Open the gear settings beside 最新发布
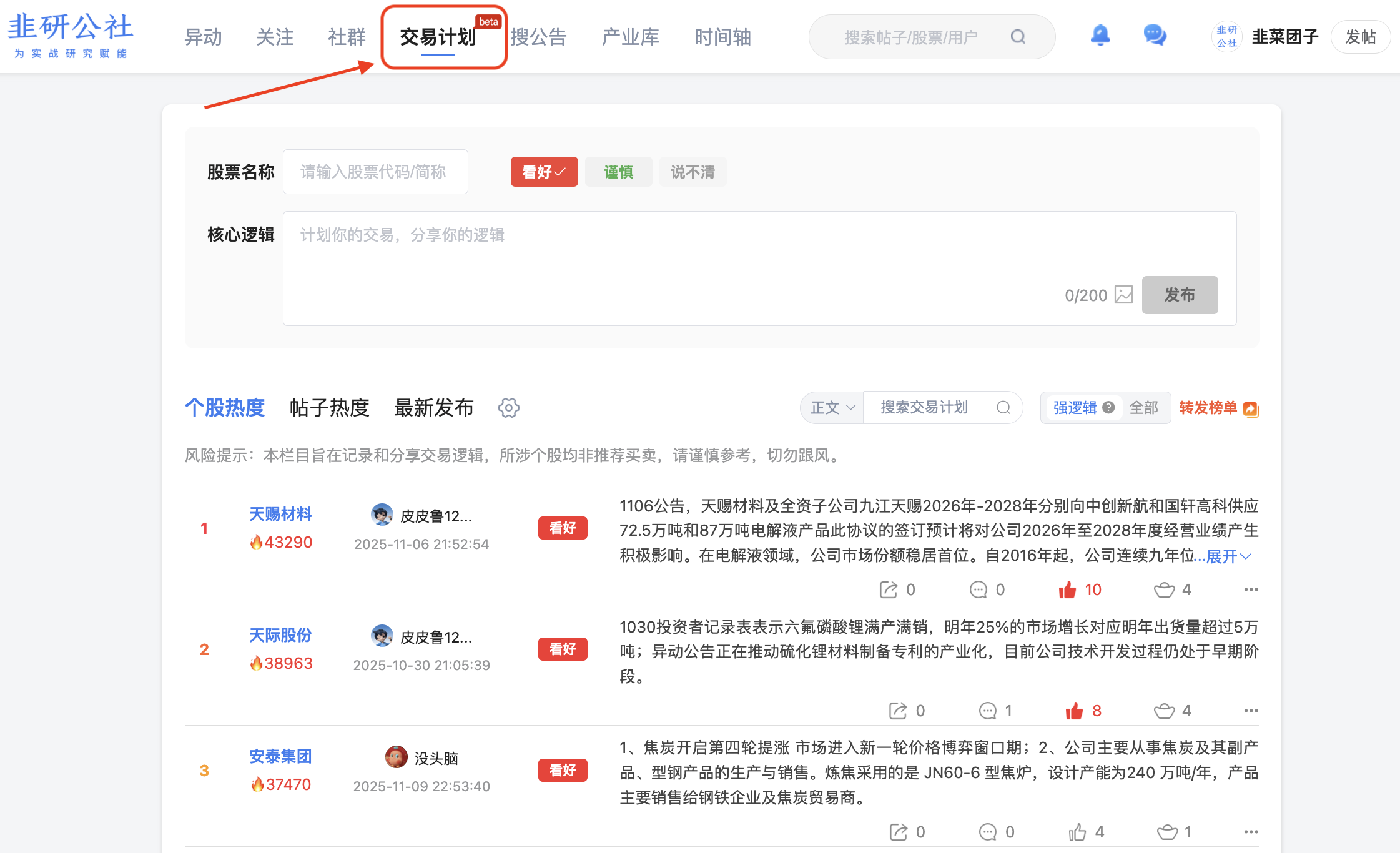Image resolution: width=1400 pixels, height=853 pixels. 508,408
